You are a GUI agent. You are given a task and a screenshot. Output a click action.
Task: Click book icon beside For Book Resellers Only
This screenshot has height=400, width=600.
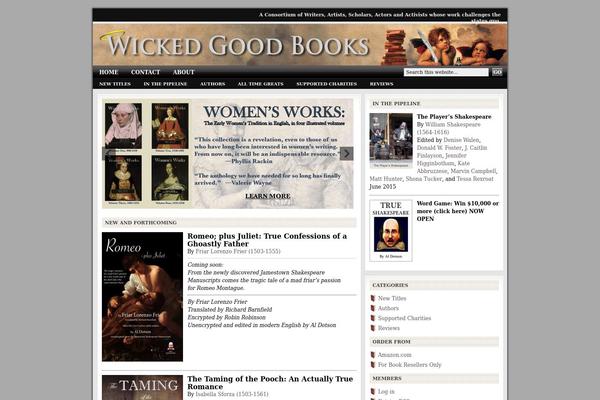(x=373, y=365)
